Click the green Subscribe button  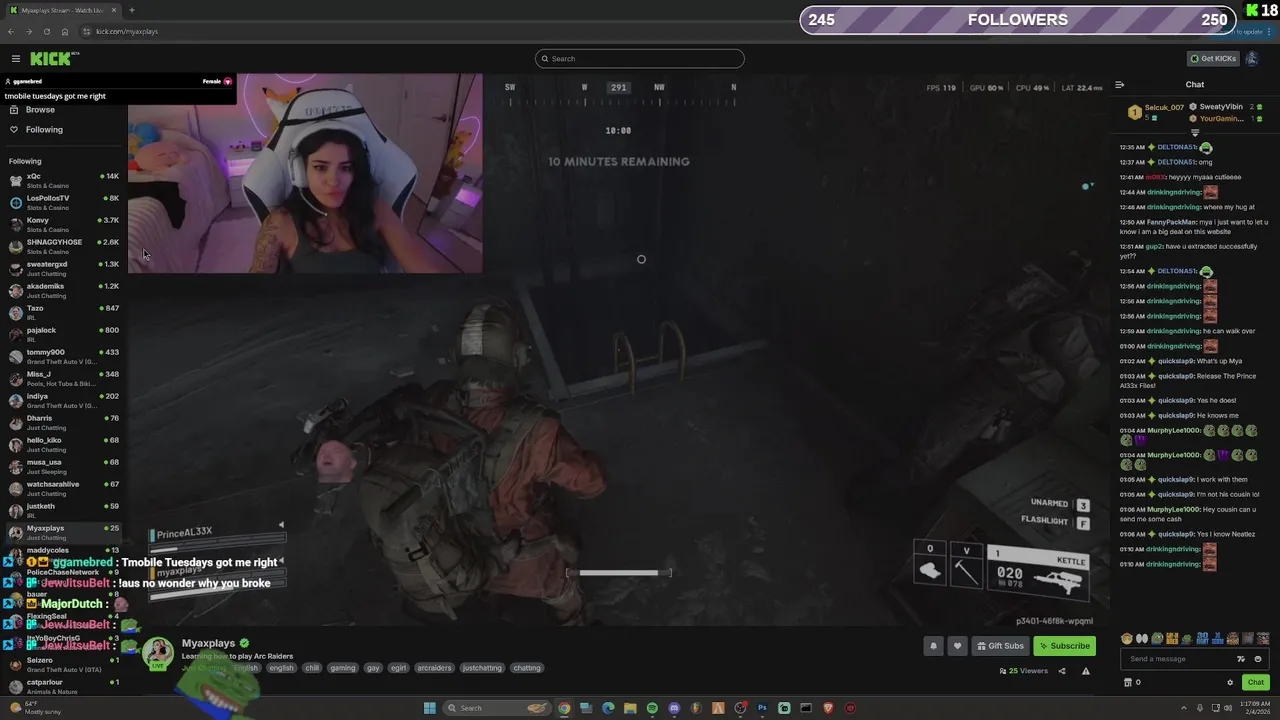(x=1064, y=646)
